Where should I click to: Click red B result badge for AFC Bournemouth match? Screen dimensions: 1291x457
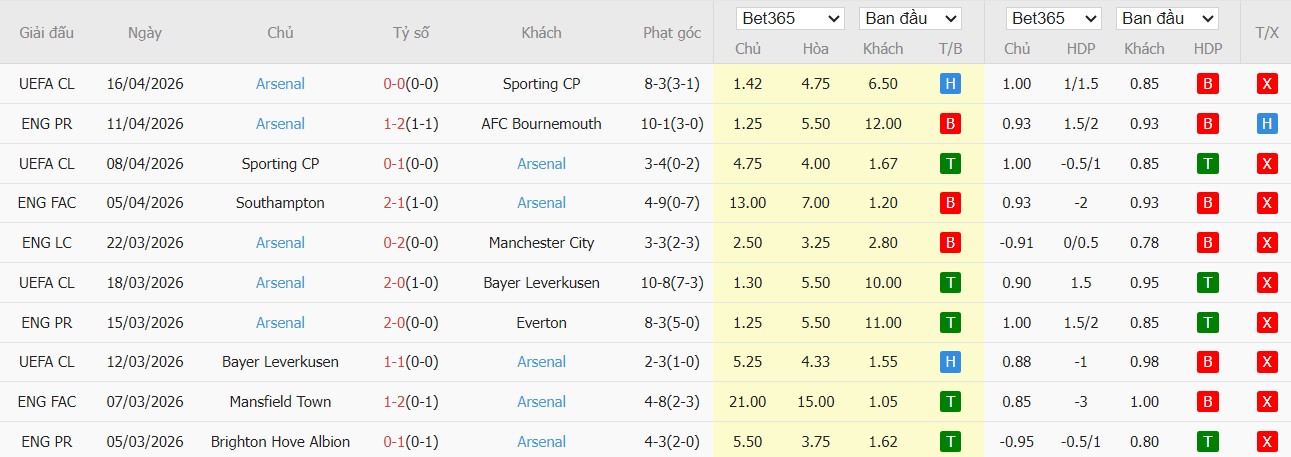950,124
